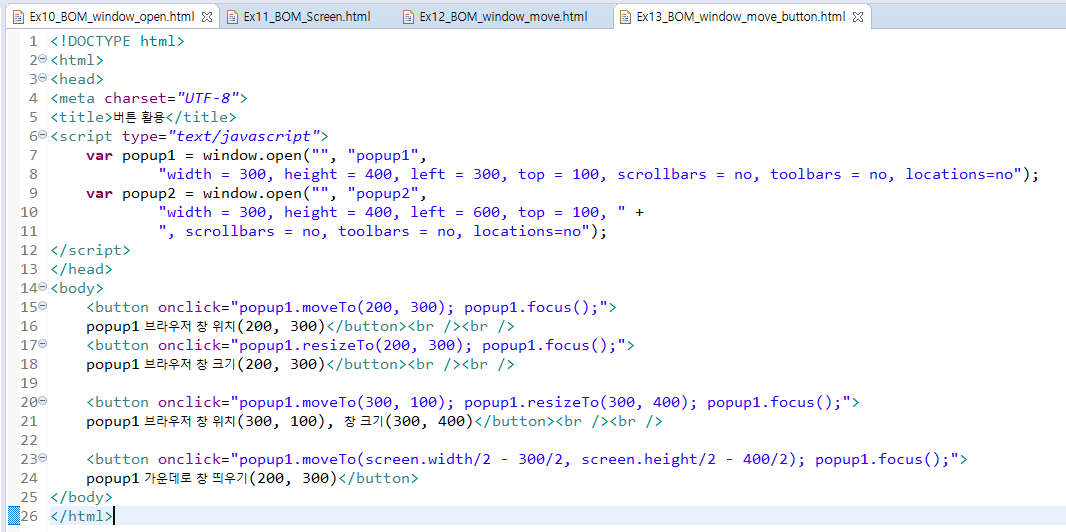Collapse the body tag fold on line 14
This screenshot has height=532, width=1066.
point(42,287)
